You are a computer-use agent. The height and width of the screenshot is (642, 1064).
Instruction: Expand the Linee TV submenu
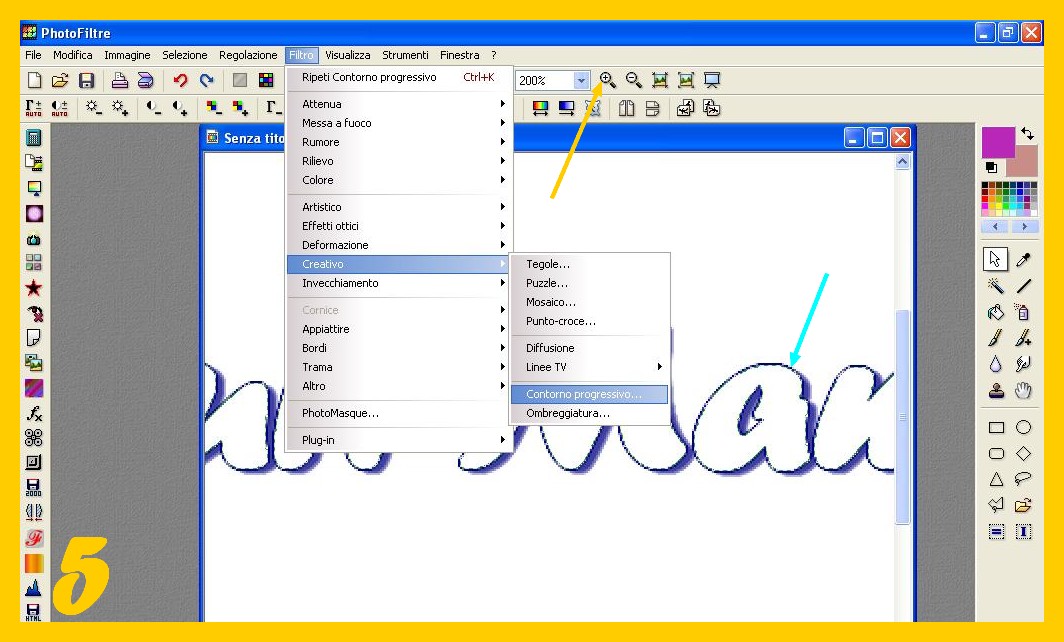click(590, 367)
